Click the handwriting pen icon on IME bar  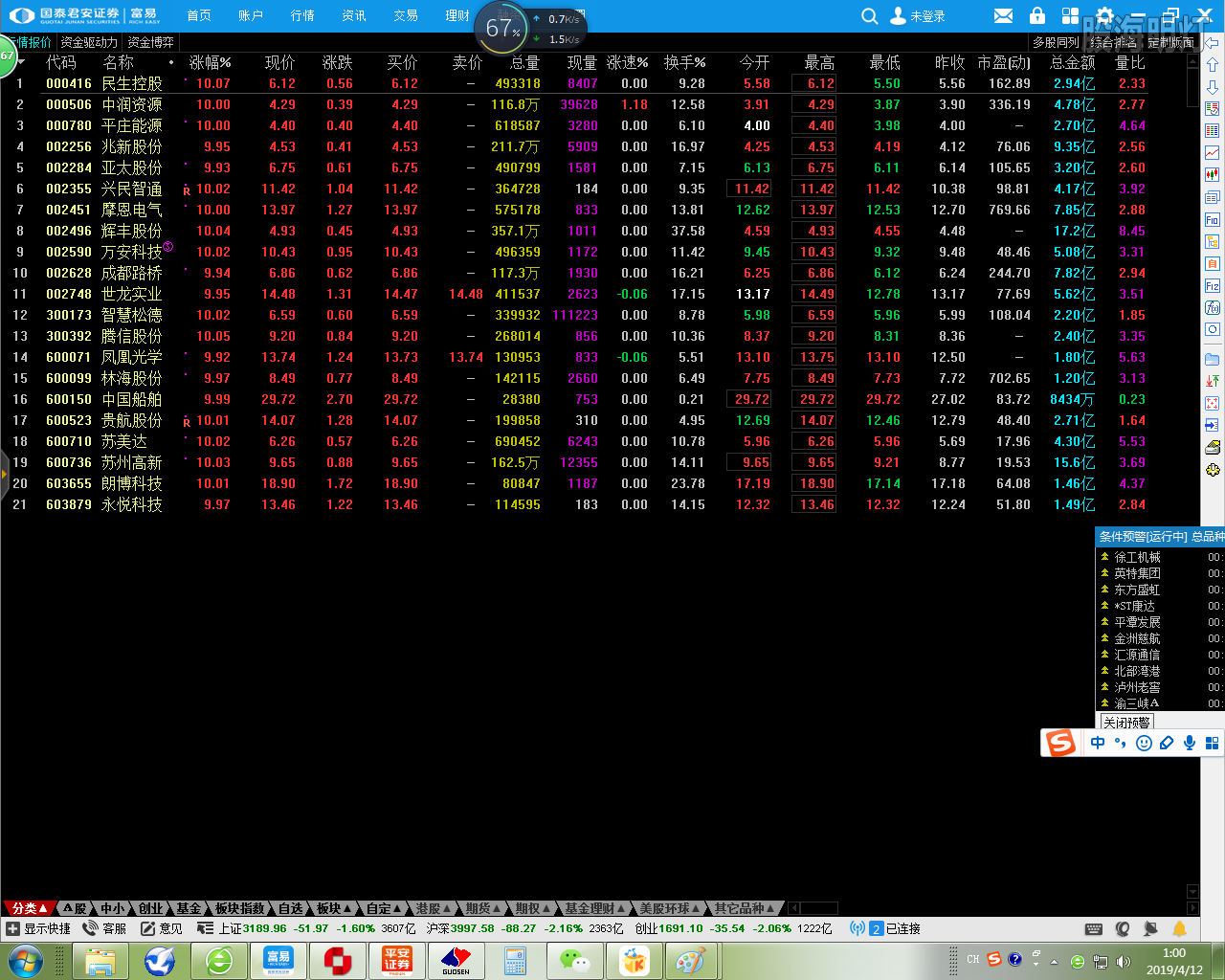(1167, 743)
